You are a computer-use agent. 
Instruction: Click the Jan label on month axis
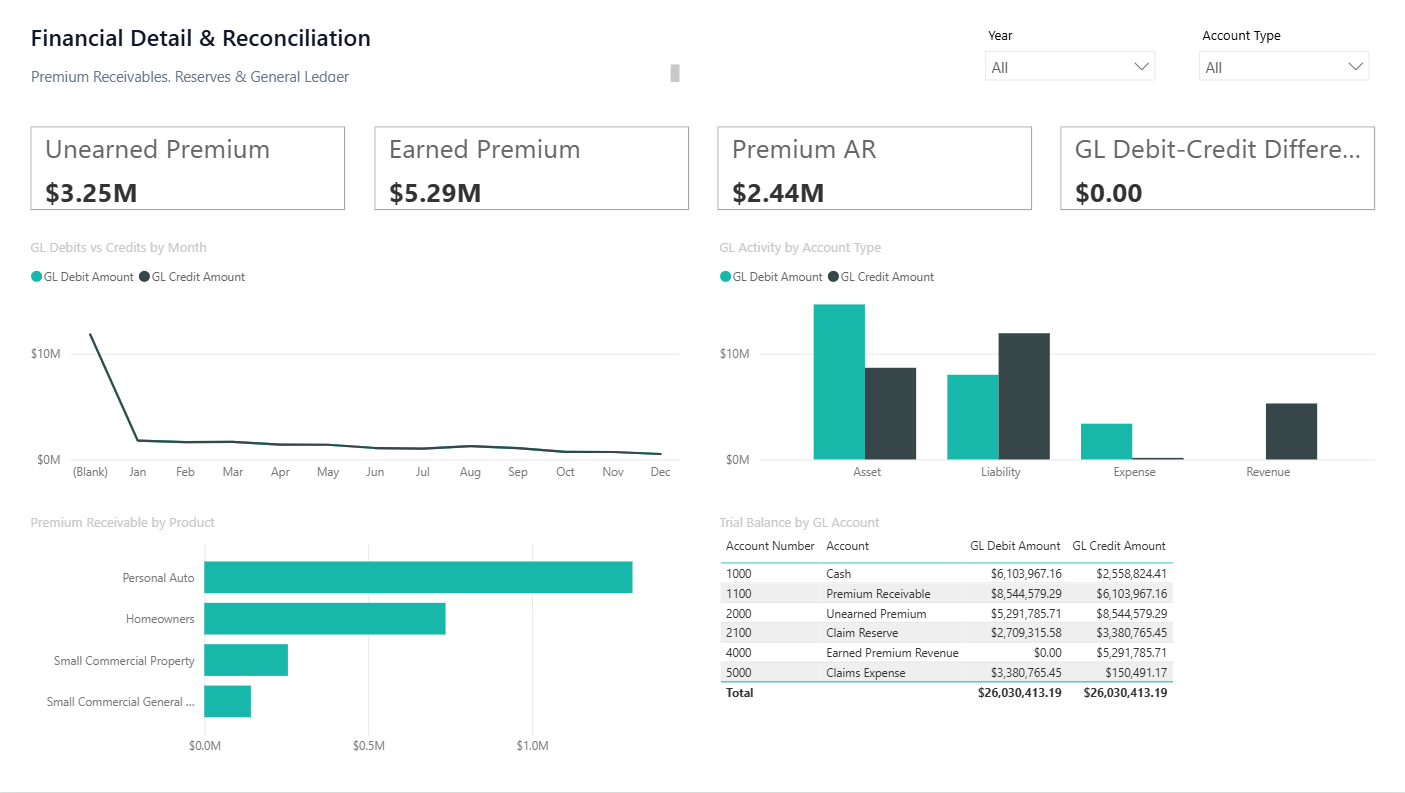[x=138, y=472]
